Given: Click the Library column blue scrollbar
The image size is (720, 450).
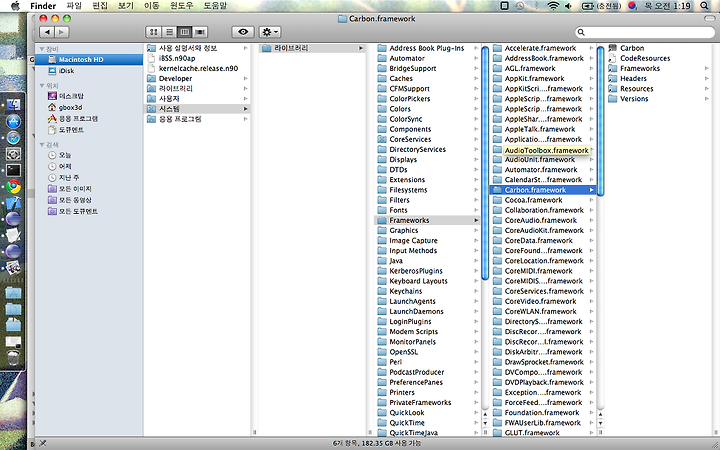Looking at the screenshot, I should click(485, 163).
